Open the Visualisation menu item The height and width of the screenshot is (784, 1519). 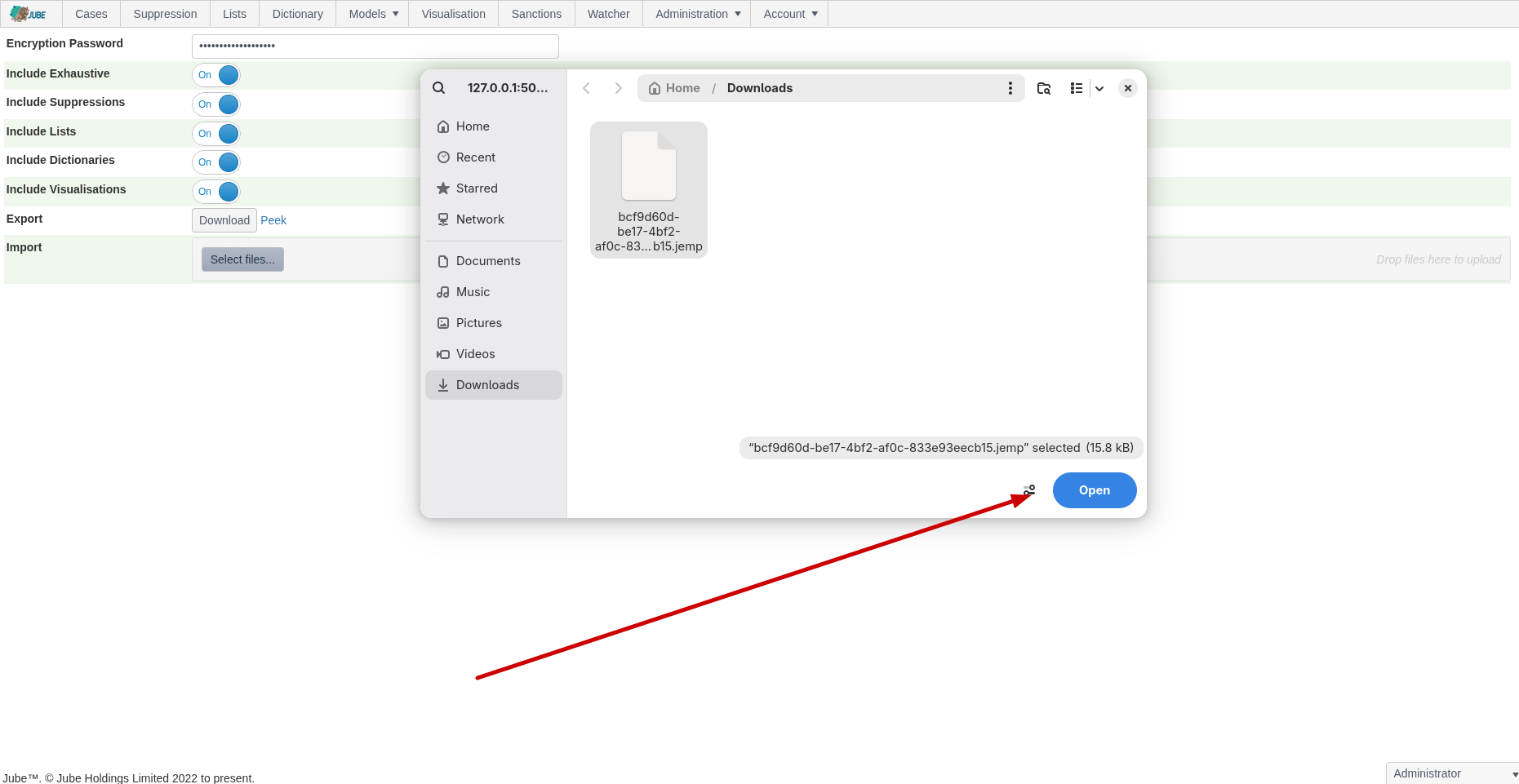click(x=453, y=14)
